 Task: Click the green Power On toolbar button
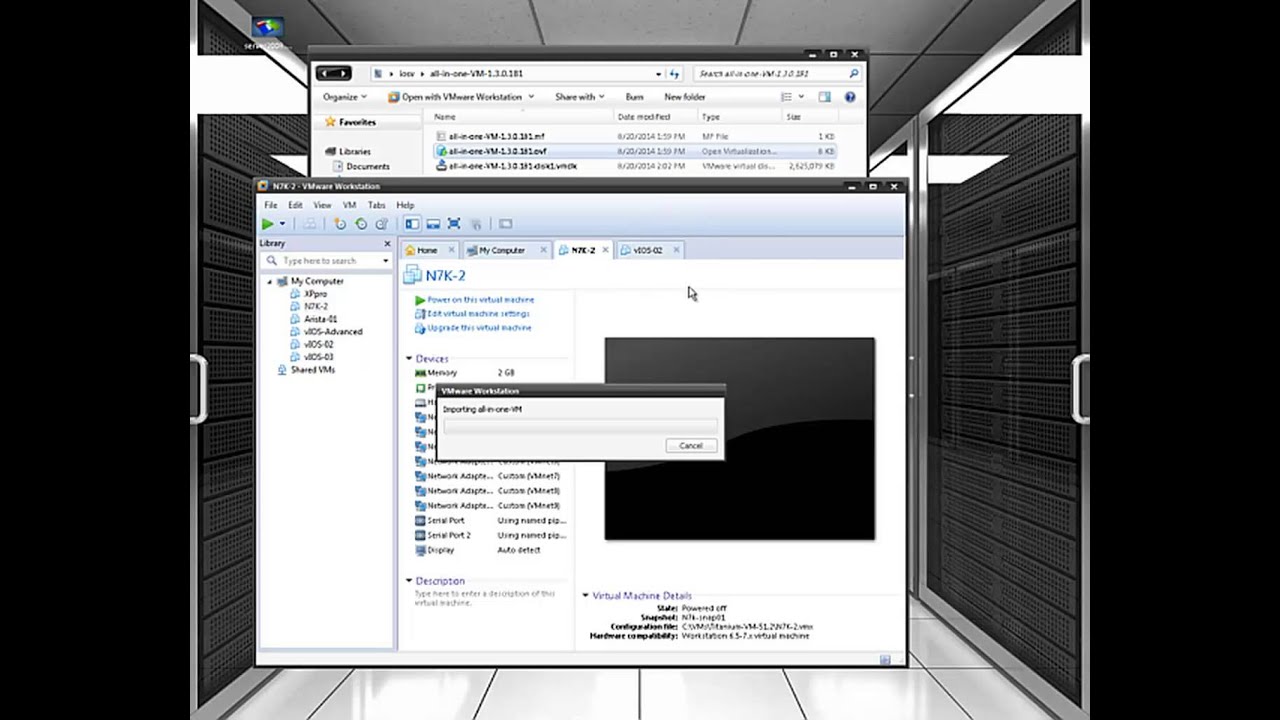pos(268,224)
